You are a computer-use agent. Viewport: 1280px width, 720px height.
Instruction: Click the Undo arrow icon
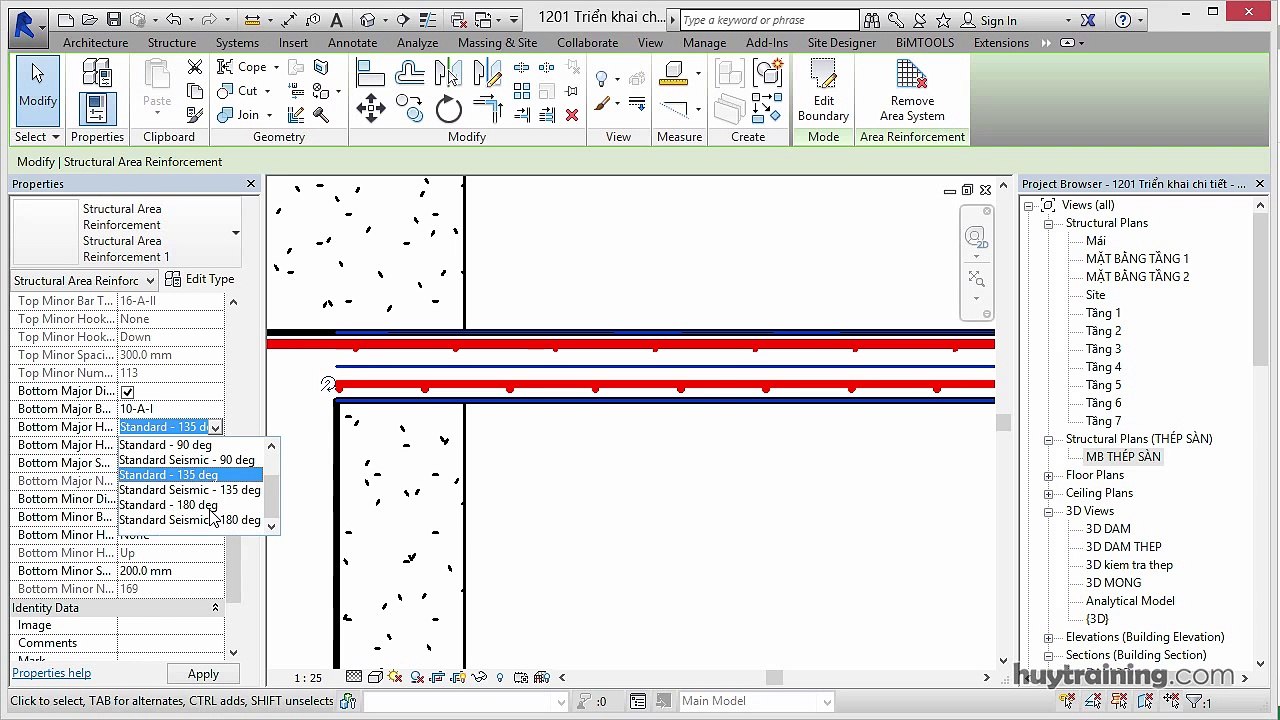[173, 19]
